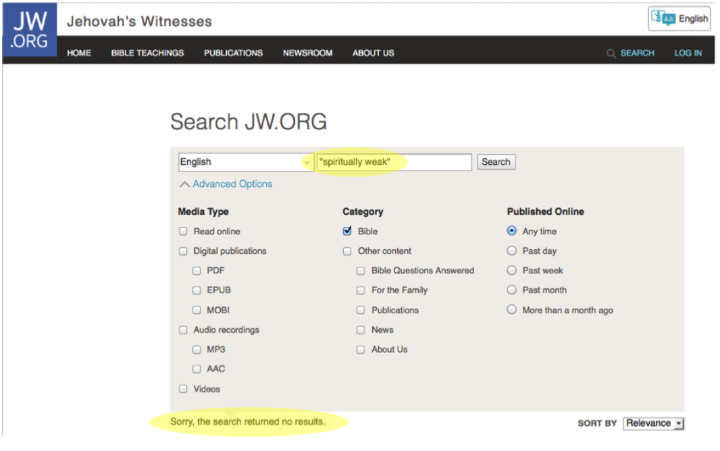The image size is (720, 451).
Task: Click the JW.ORG logo
Action: (30, 30)
